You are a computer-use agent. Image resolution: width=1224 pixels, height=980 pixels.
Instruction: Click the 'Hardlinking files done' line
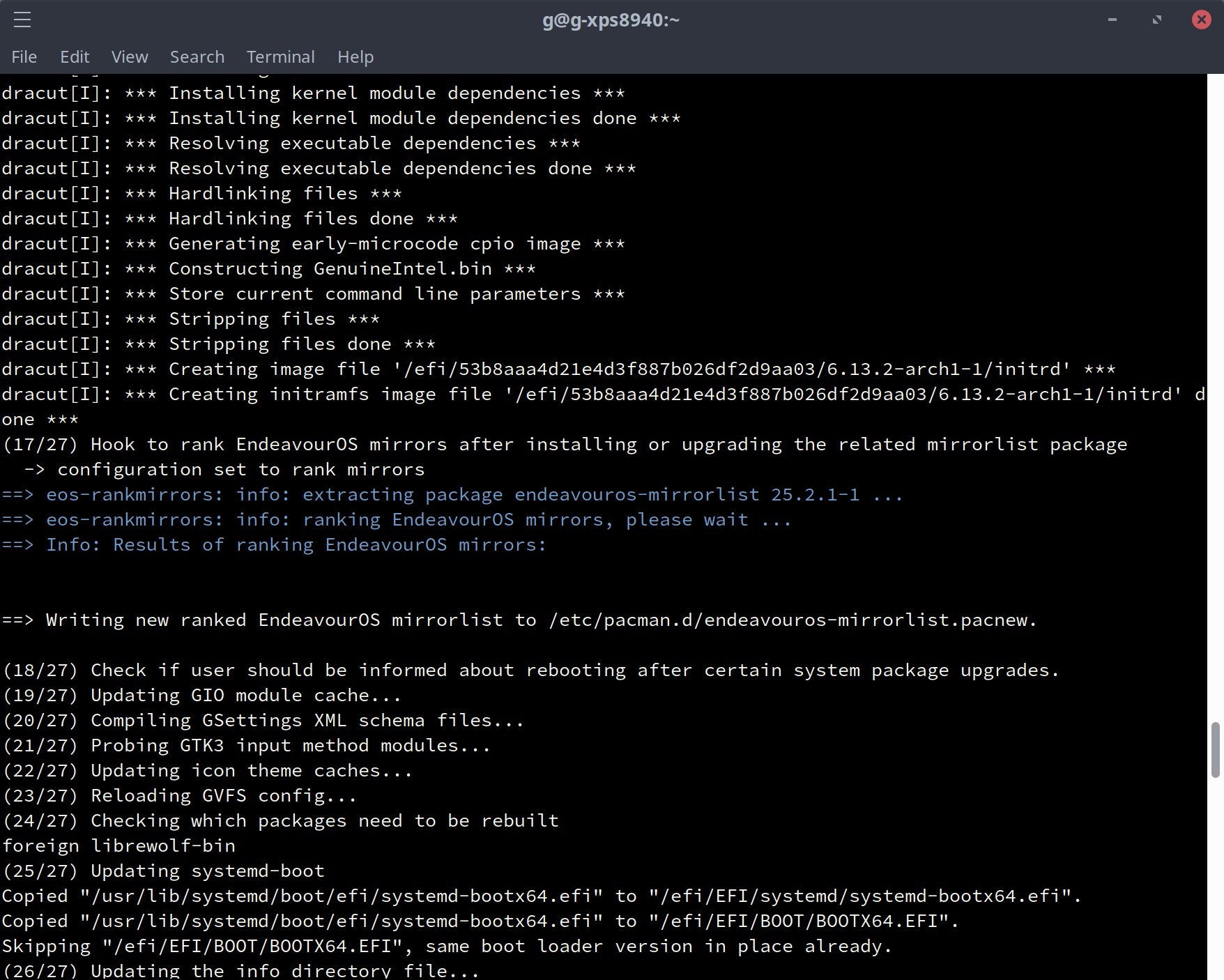(x=229, y=219)
